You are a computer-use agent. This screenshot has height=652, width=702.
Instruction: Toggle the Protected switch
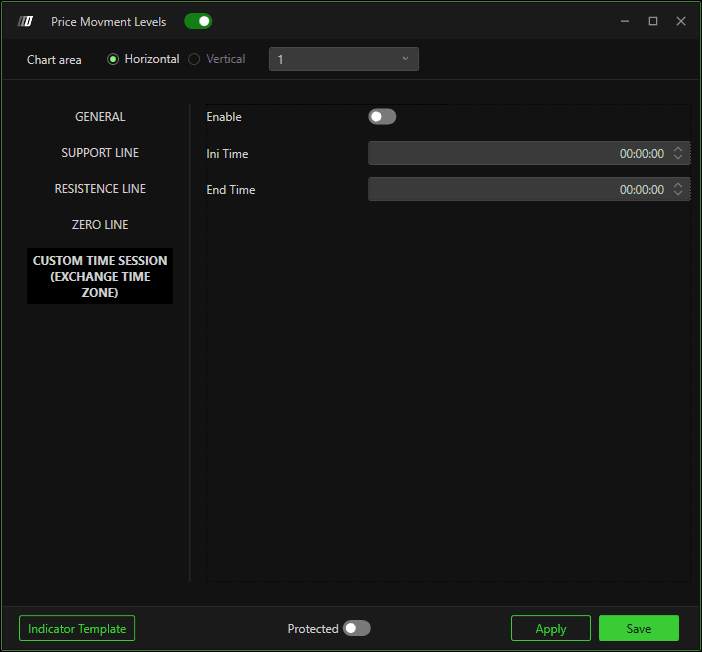coord(356,628)
